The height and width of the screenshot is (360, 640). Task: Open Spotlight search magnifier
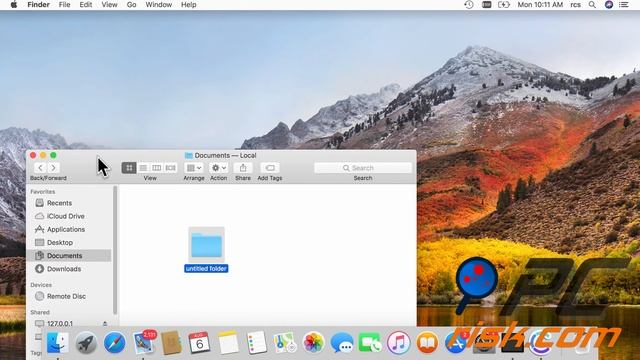592,5
